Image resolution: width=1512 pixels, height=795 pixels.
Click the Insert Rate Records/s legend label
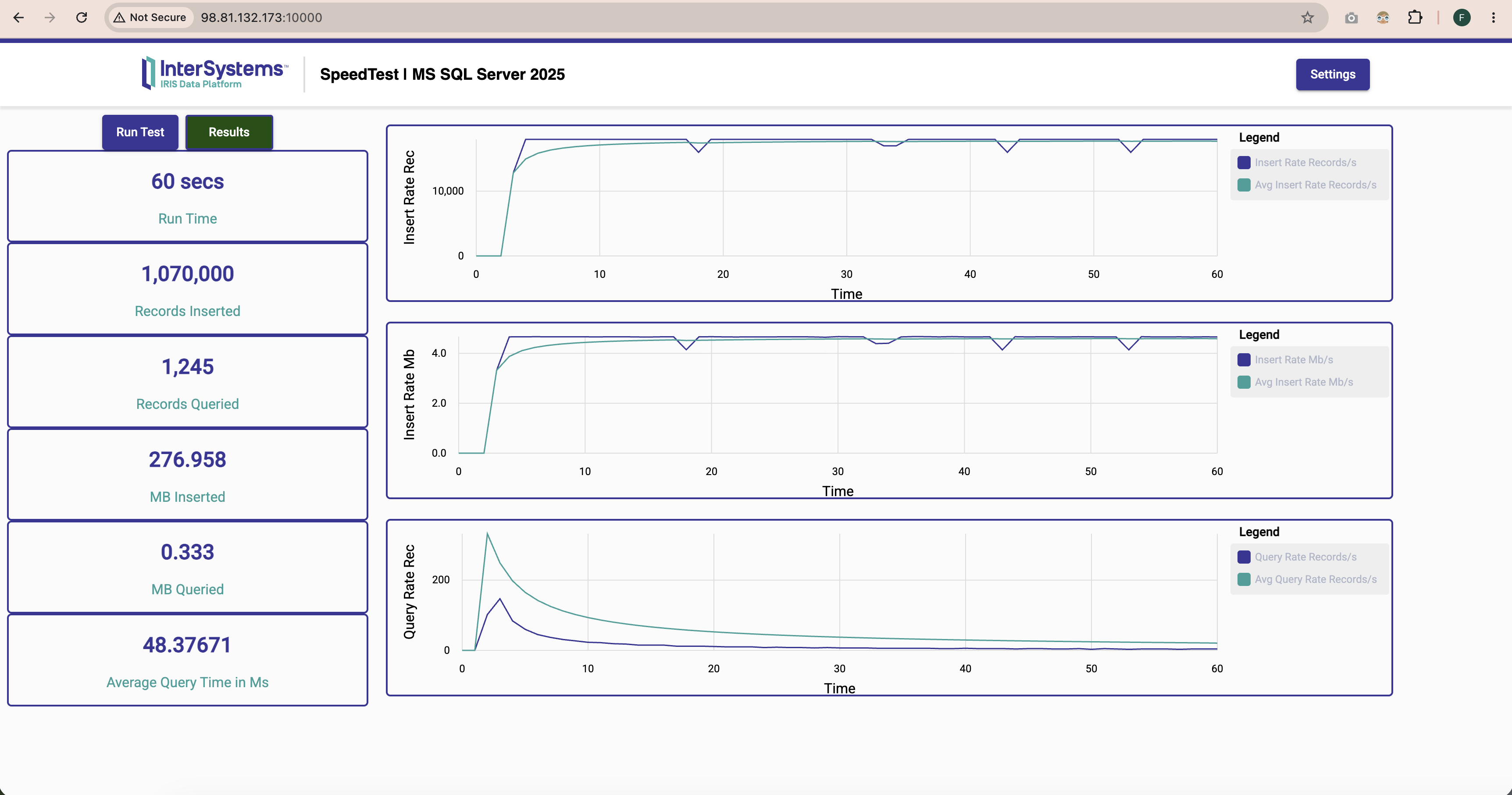click(1305, 163)
